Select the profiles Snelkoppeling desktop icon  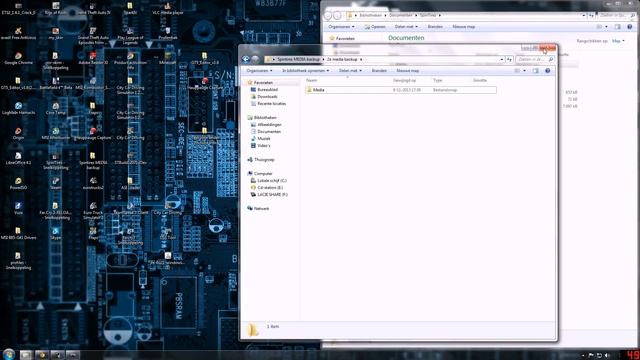[x=18, y=260]
